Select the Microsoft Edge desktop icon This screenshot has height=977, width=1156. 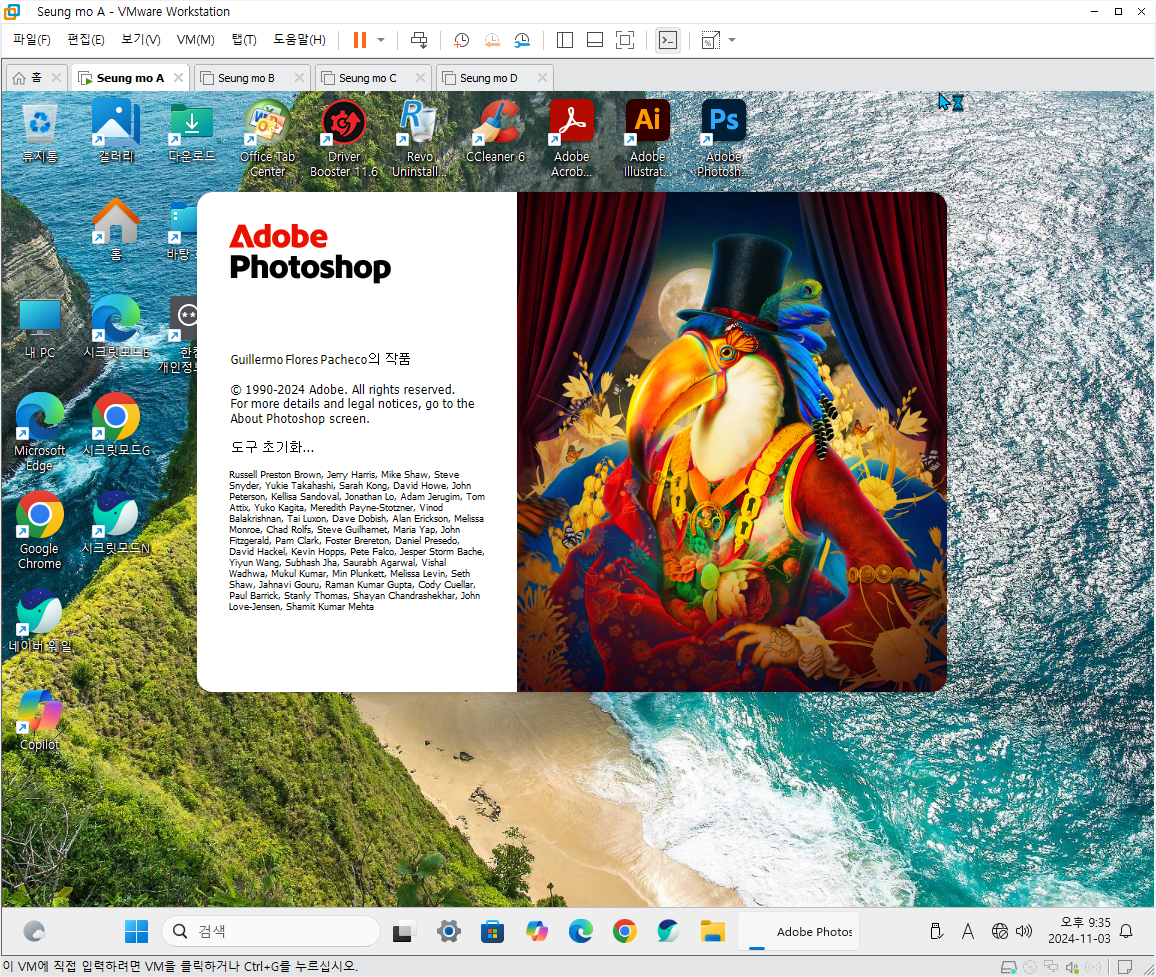[40, 433]
